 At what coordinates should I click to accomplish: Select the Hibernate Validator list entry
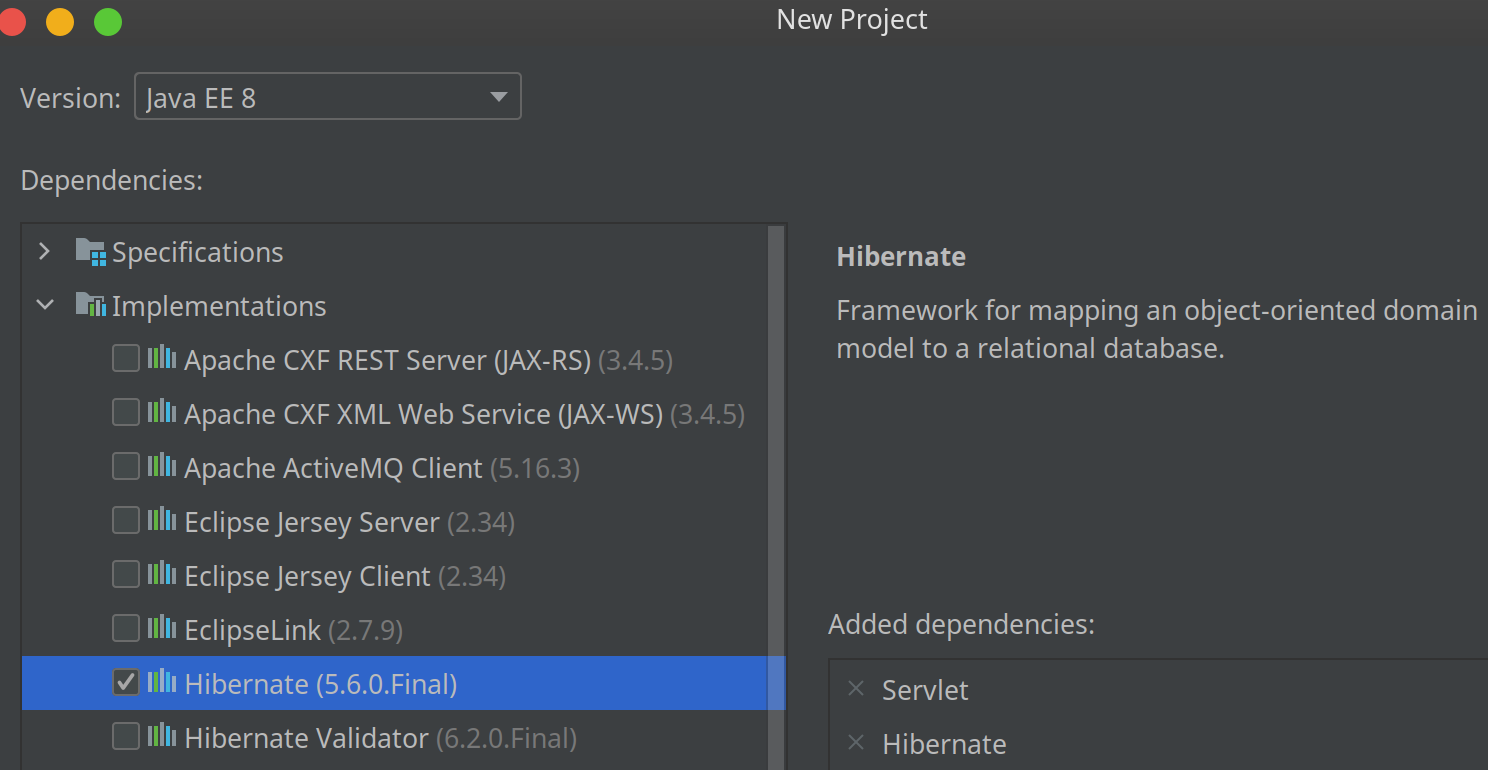(306, 738)
